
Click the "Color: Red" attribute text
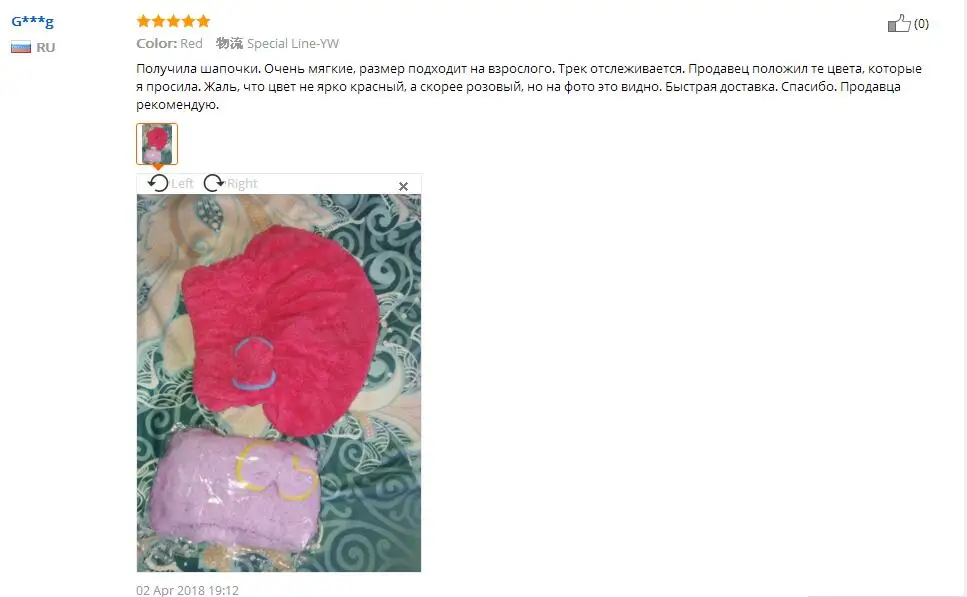[170, 43]
